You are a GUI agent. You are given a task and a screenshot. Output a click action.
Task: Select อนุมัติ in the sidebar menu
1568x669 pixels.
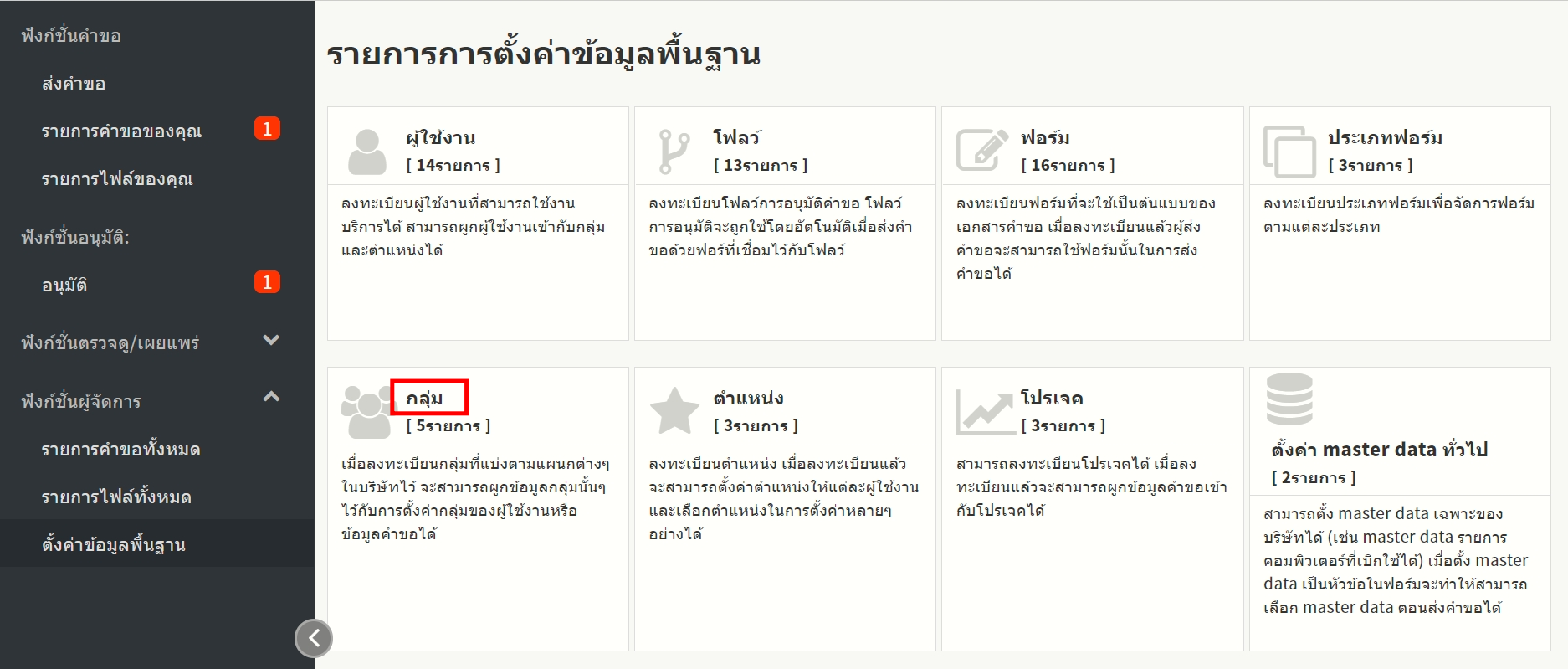[x=64, y=286]
